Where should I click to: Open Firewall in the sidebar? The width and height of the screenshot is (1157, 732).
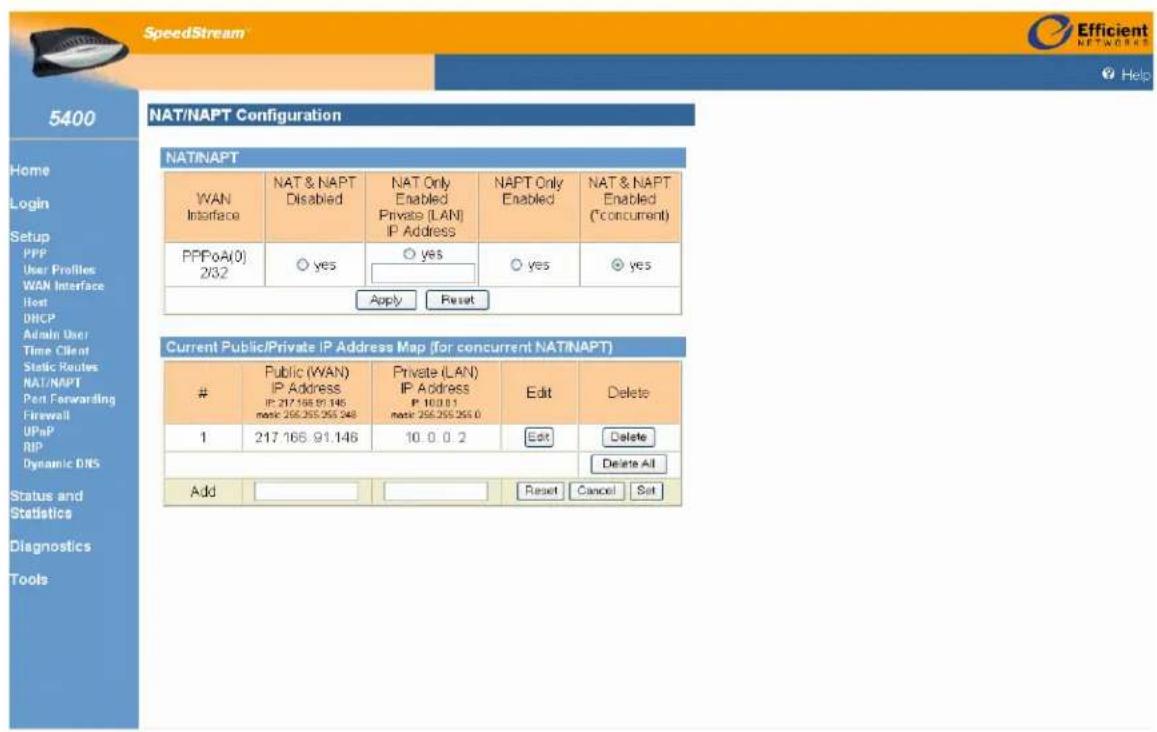46,415
